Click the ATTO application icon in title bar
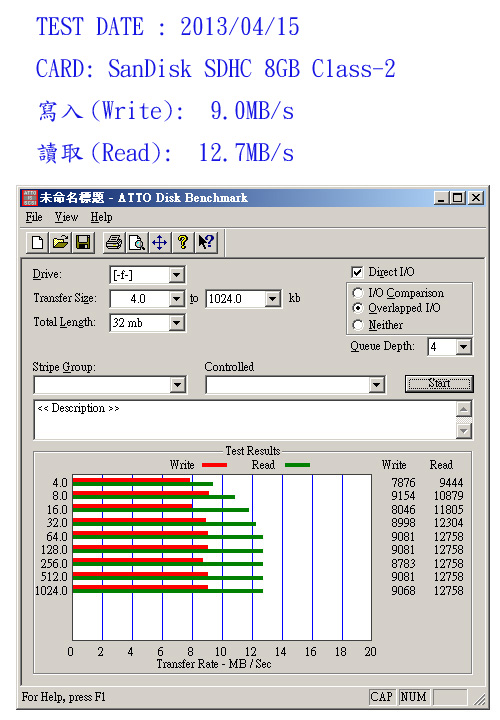The height and width of the screenshot is (720, 500). (x=29, y=198)
